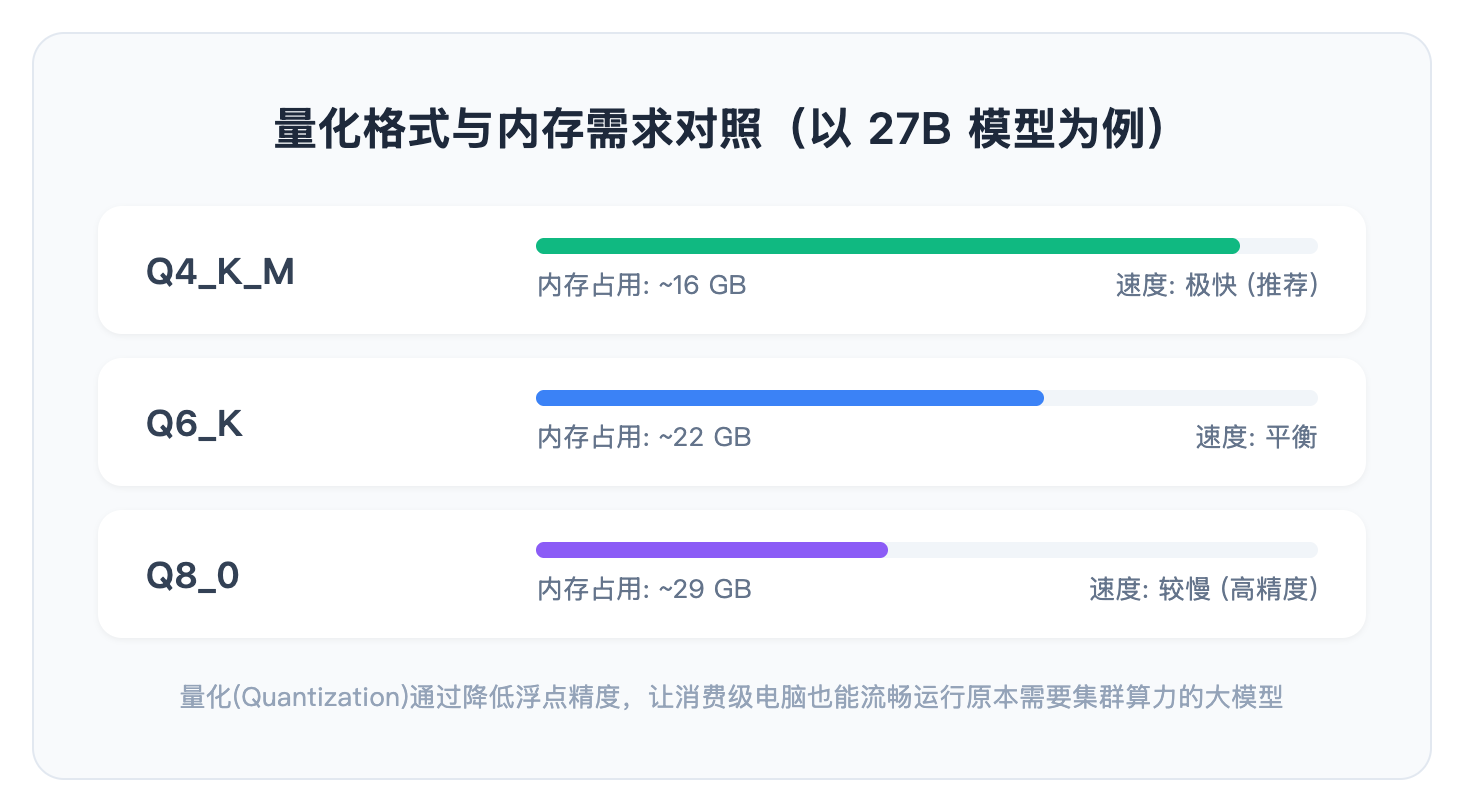Click the unfilled end of Q8_0 bar
Screen dimensions: 1464x812
click(x=1103, y=550)
